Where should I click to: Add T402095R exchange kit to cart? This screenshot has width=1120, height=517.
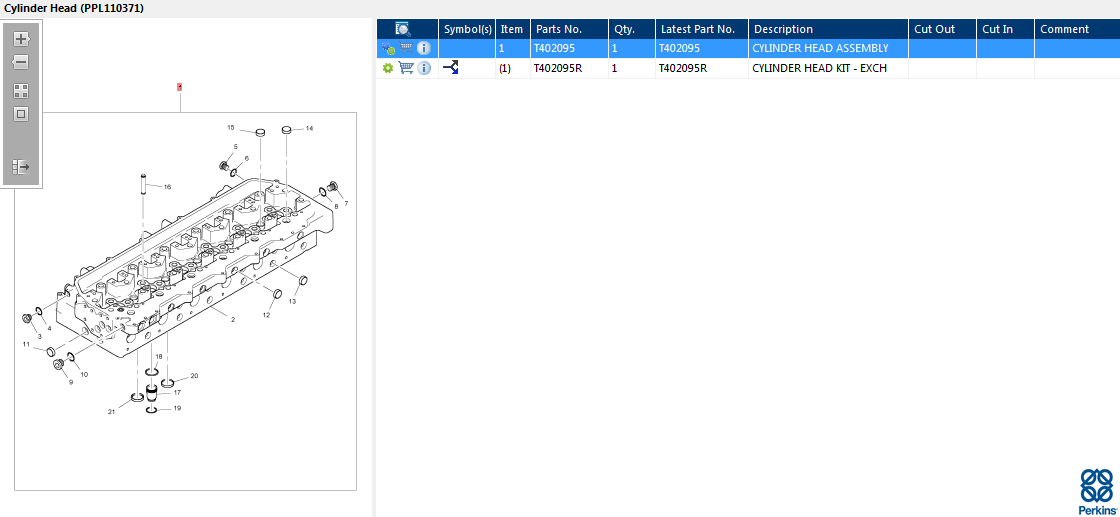coord(406,68)
